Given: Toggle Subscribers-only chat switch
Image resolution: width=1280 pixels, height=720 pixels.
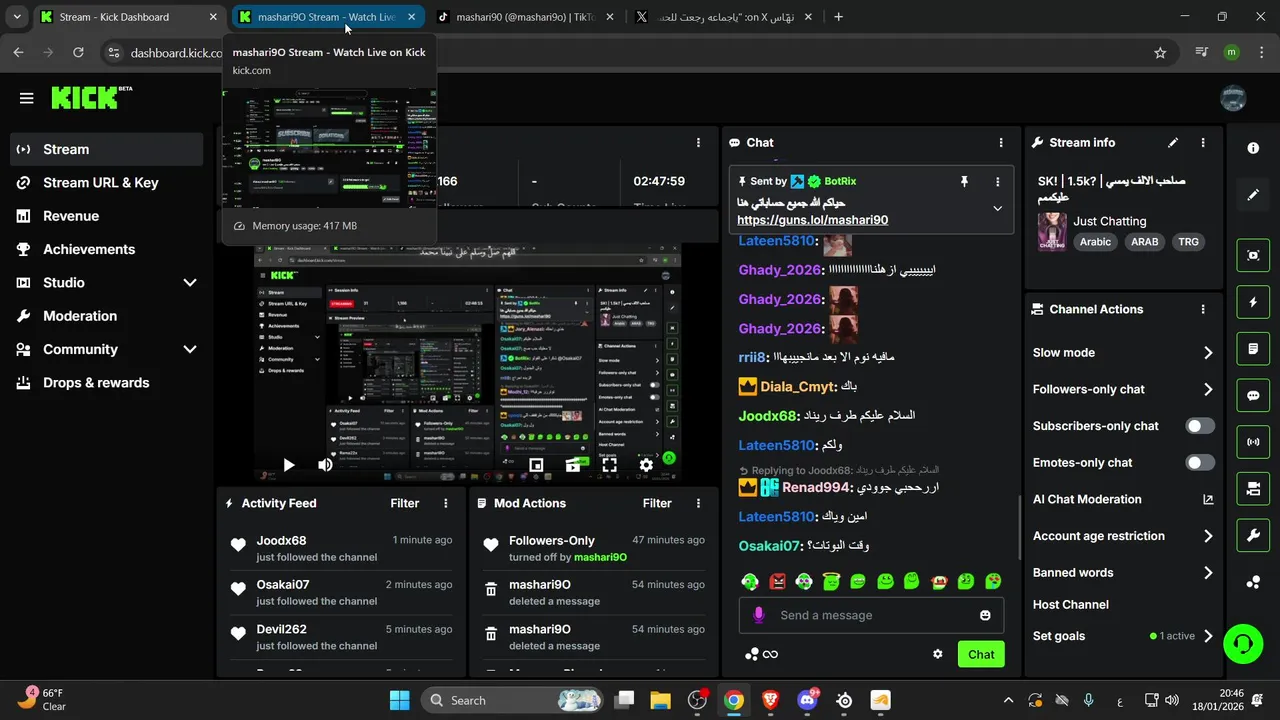Looking at the screenshot, I should [x=1200, y=426].
